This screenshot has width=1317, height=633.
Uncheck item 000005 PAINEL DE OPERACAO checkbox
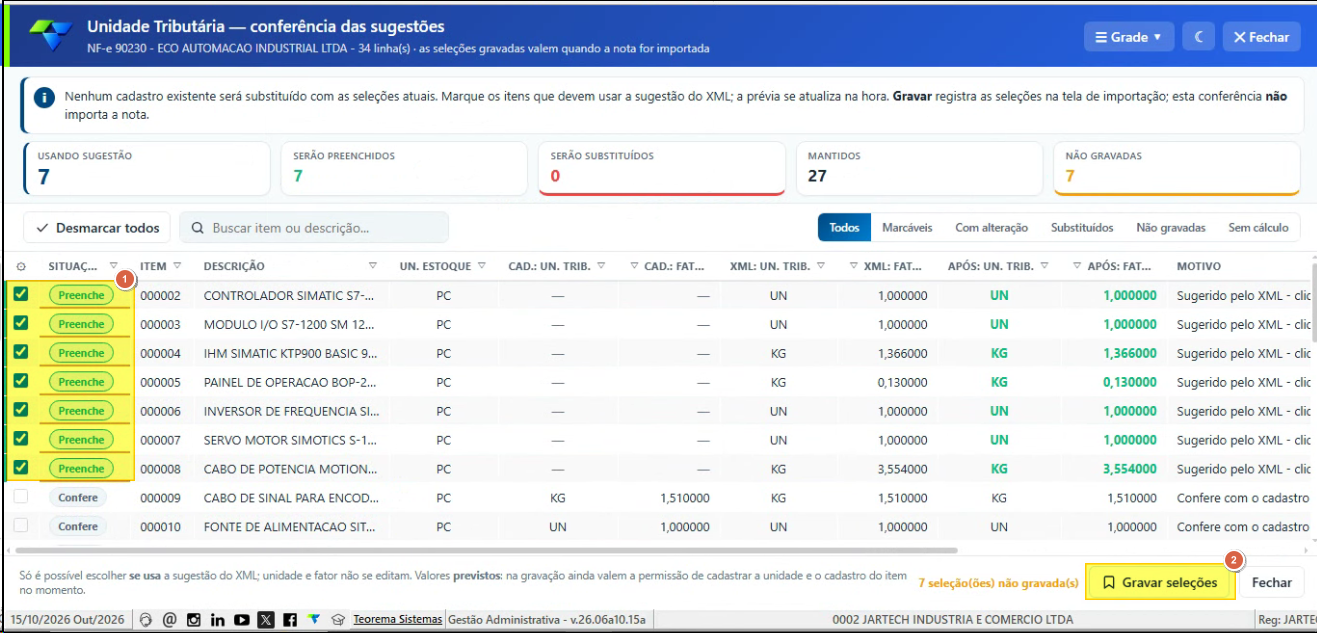pos(21,381)
